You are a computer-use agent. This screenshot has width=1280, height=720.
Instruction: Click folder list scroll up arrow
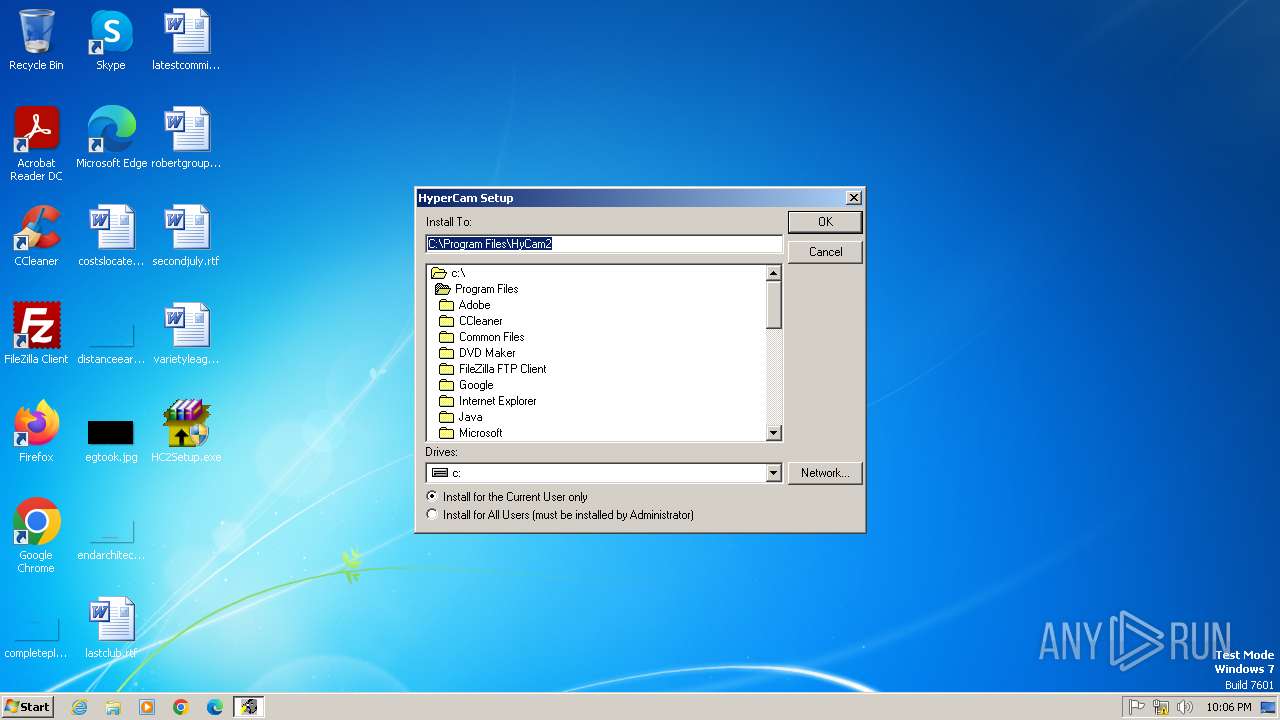(x=773, y=273)
